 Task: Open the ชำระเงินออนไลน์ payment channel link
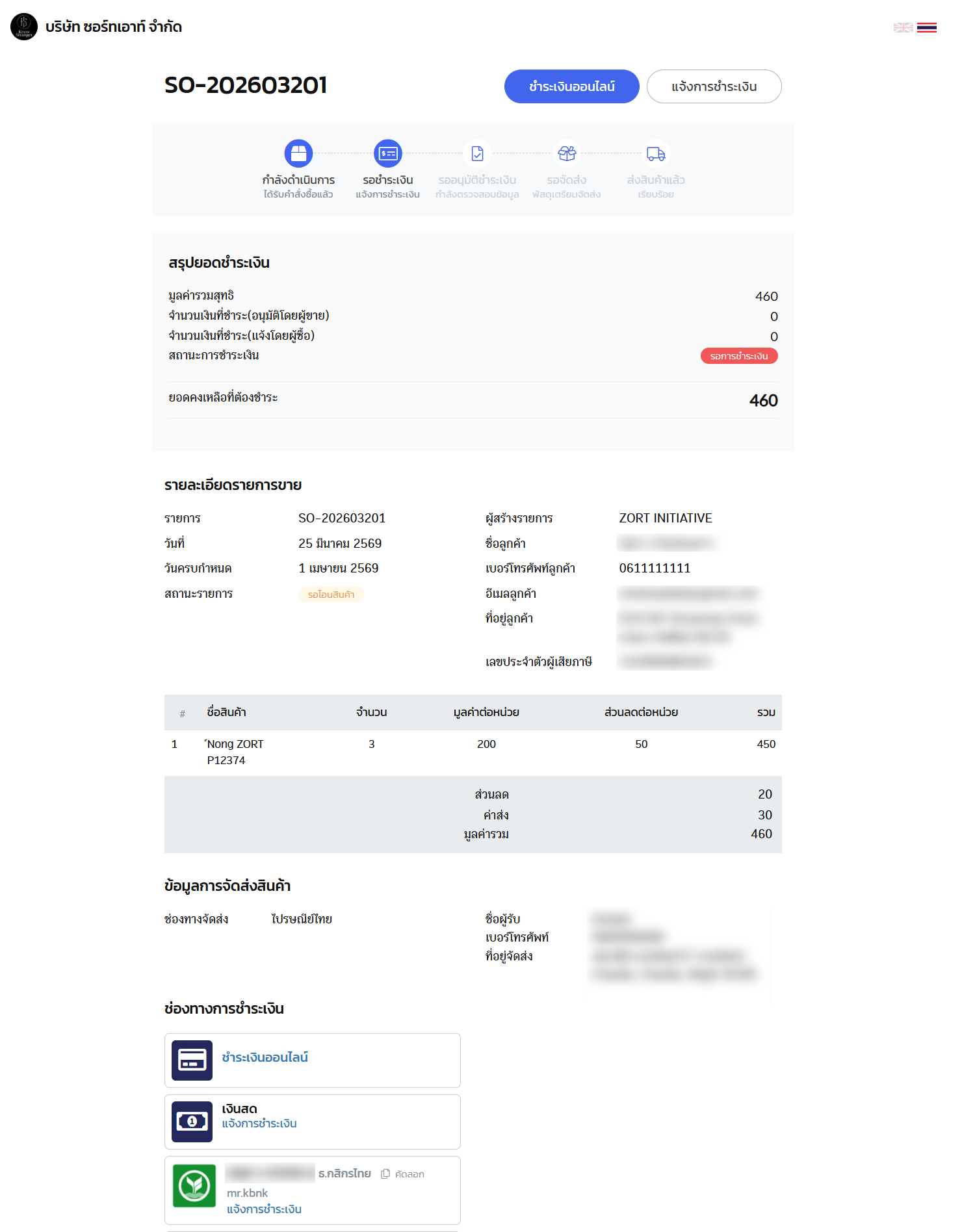point(265,1057)
